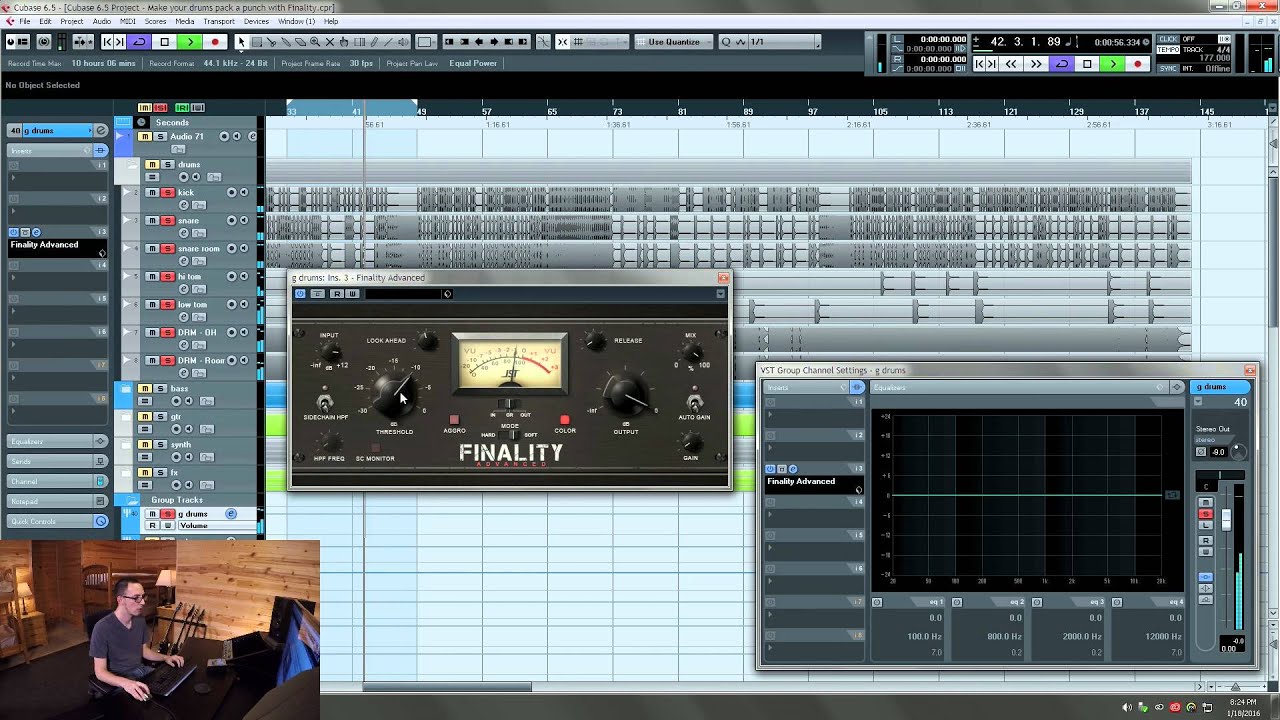Solo the g drums group track
The width and height of the screenshot is (1280, 720).
pos(168,514)
